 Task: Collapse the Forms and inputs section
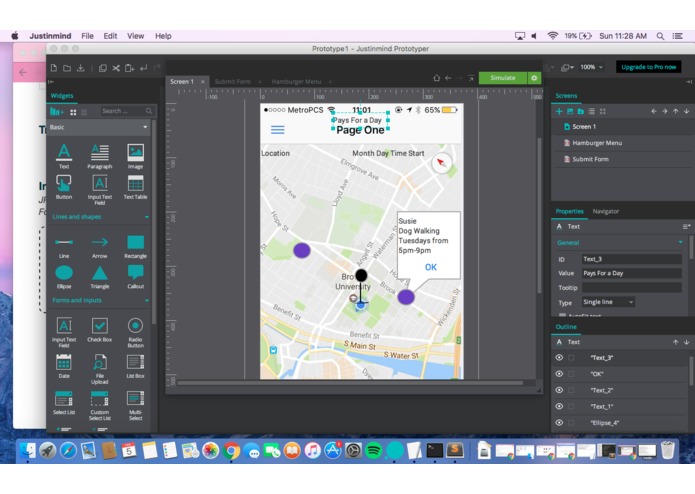pos(147,301)
